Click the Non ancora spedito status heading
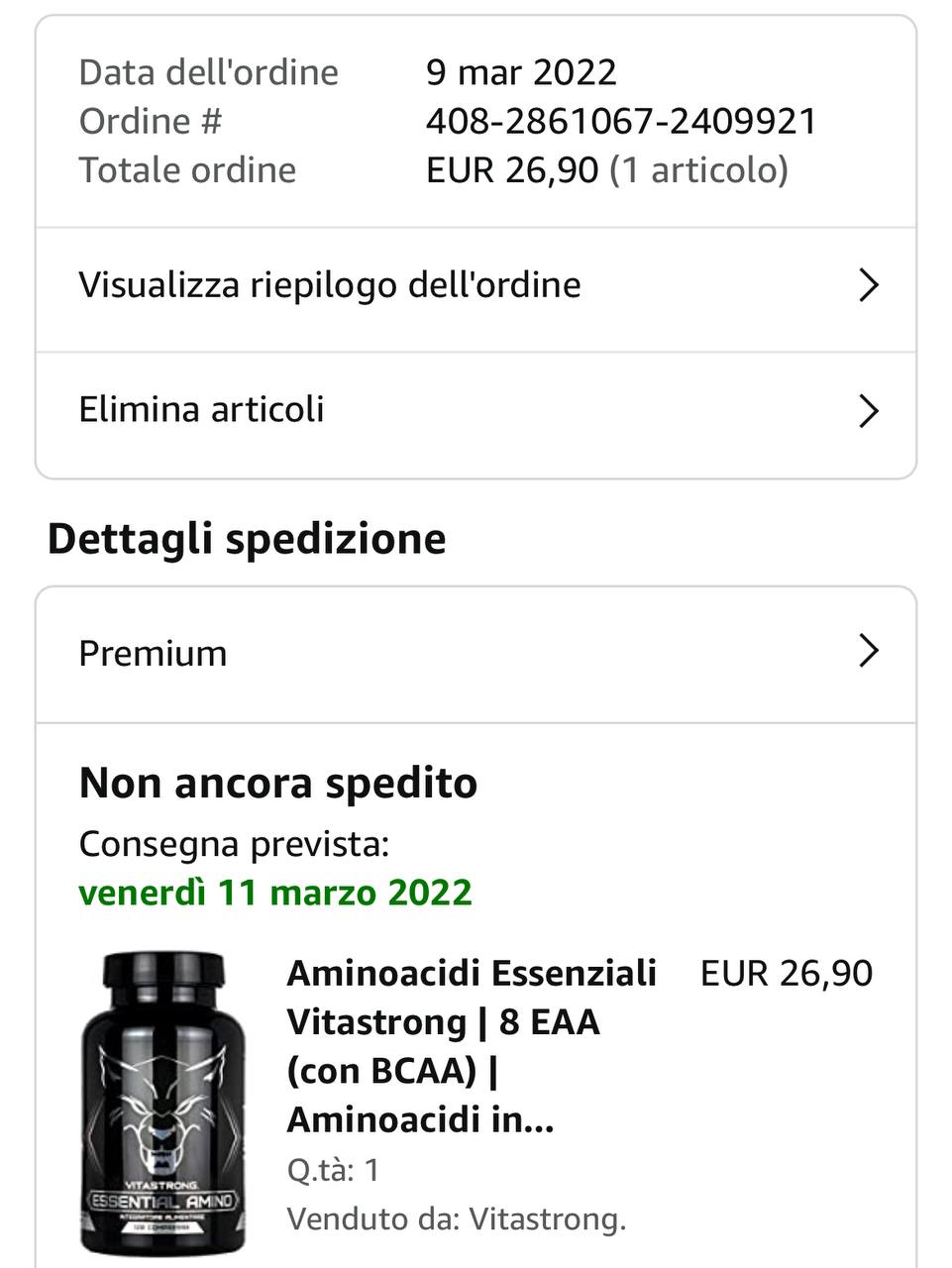The image size is (952, 1268). (278, 783)
